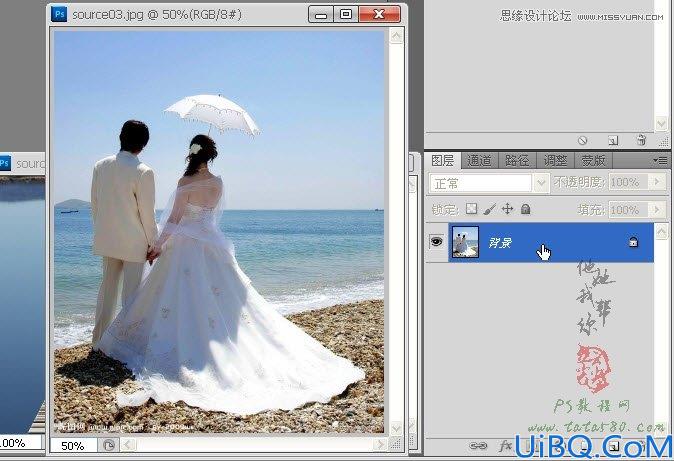Click scroll down arrow of source03.jpg window
The width and height of the screenshot is (674, 461).
tap(396, 428)
